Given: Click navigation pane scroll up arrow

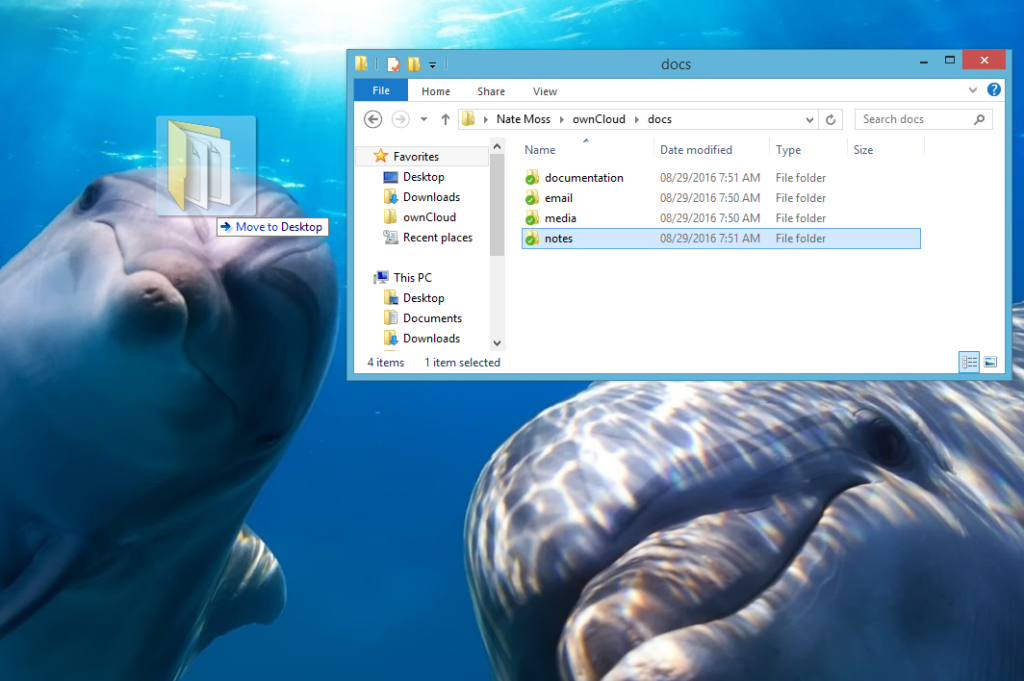Looking at the screenshot, I should (x=497, y=146).
